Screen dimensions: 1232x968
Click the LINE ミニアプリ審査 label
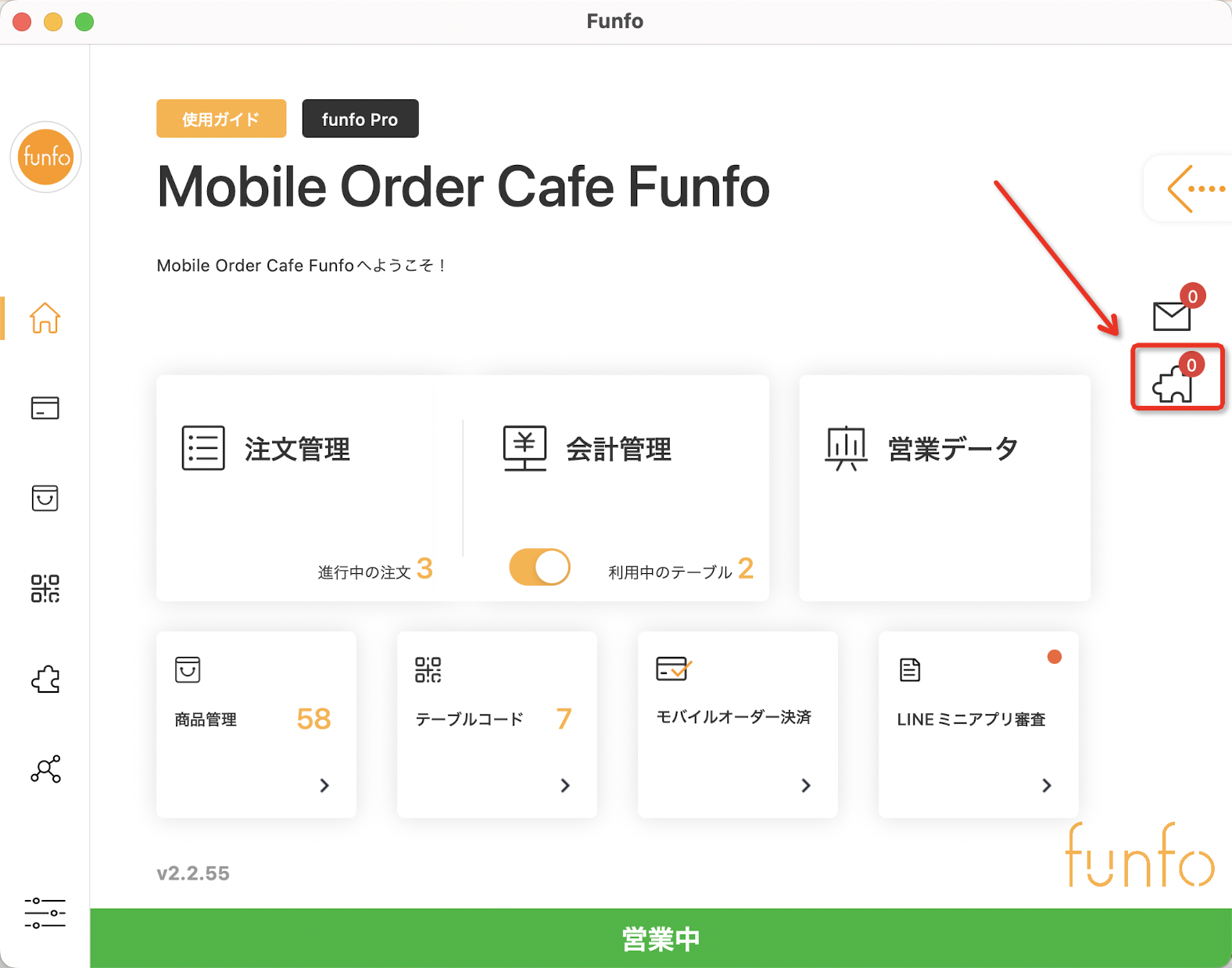pyautogui.click(x=971, y=719)
